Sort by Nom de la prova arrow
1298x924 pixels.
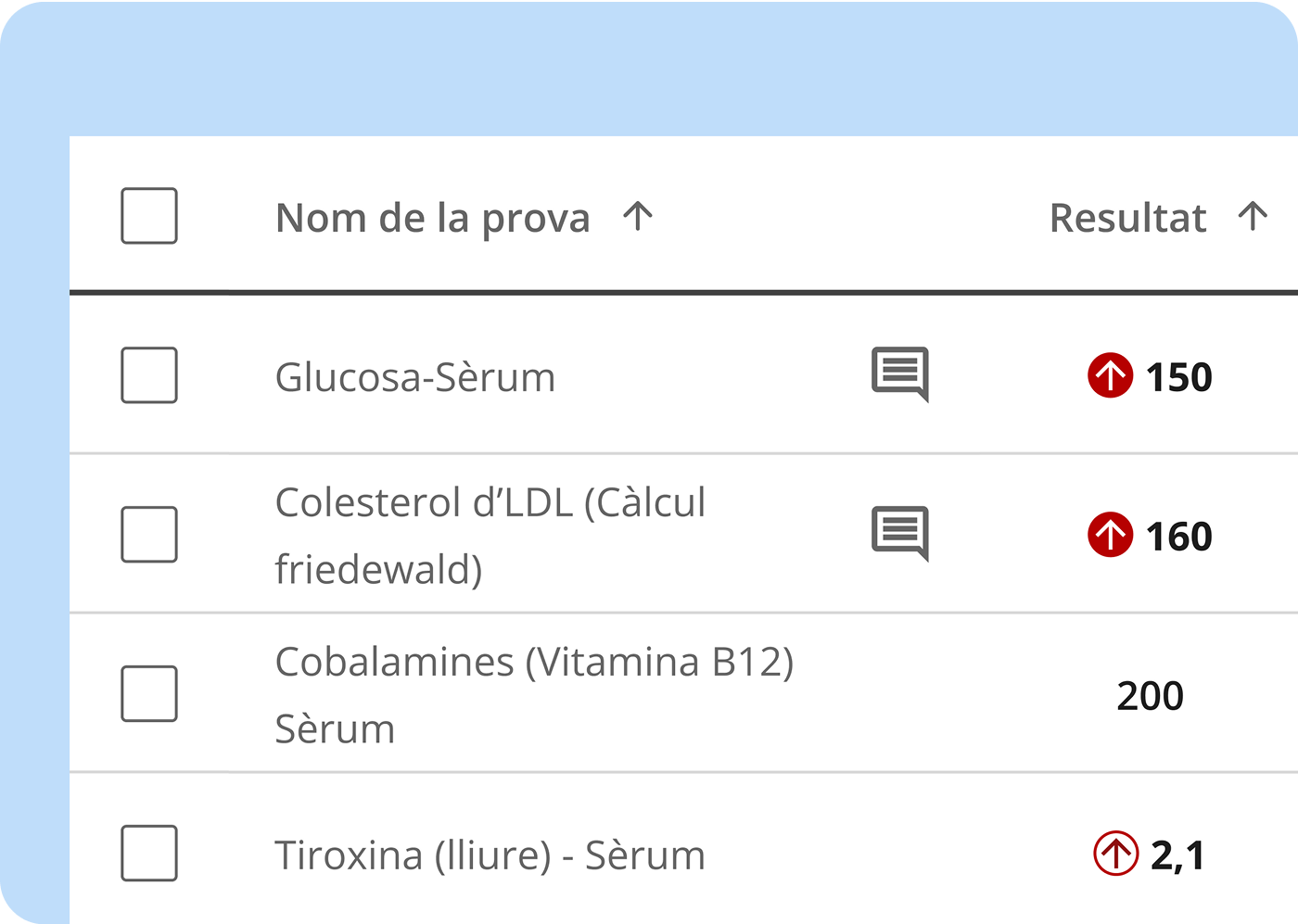click(638, 217)
